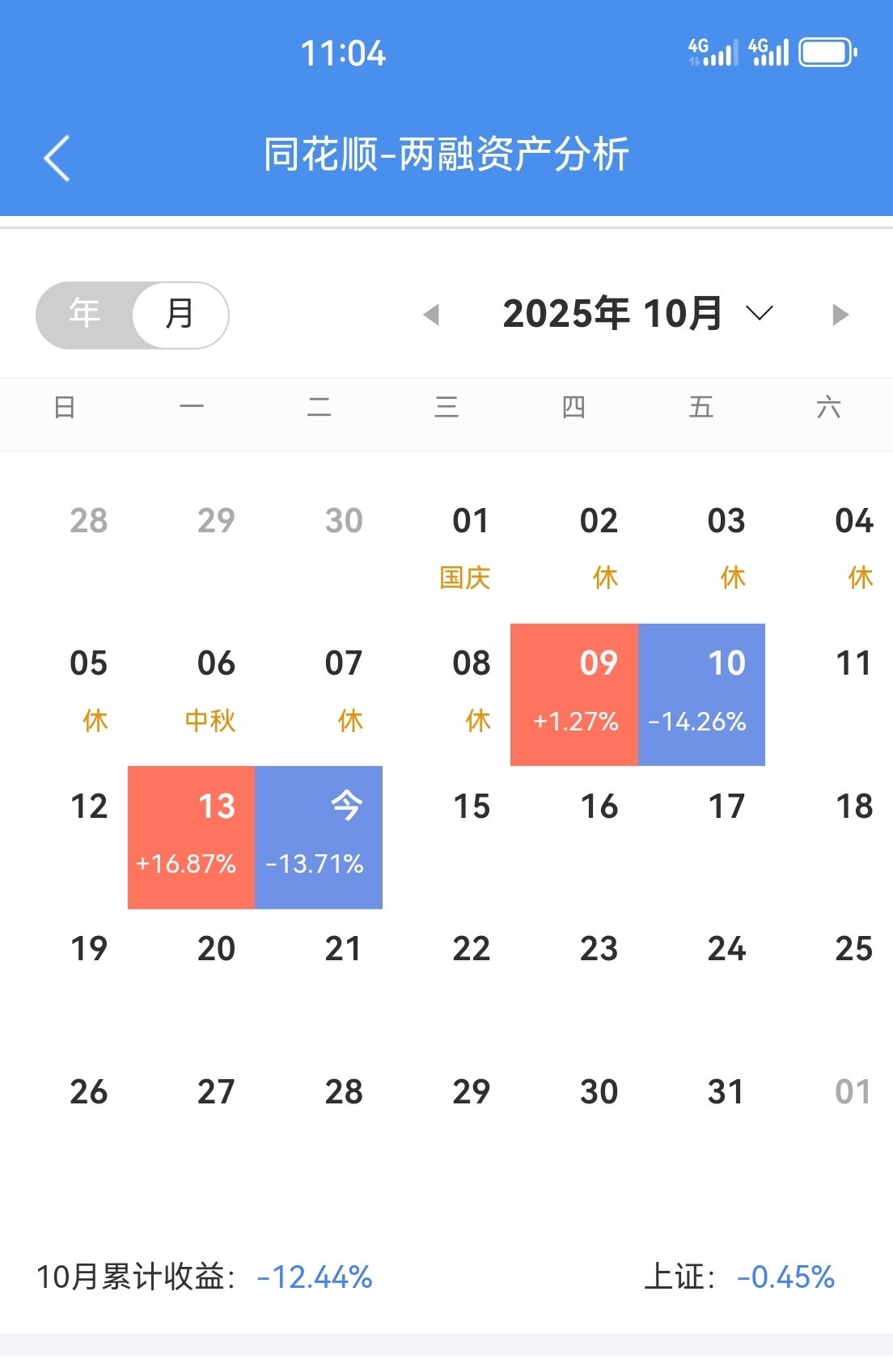Tap the back arrow in header

tap(57, 158)
